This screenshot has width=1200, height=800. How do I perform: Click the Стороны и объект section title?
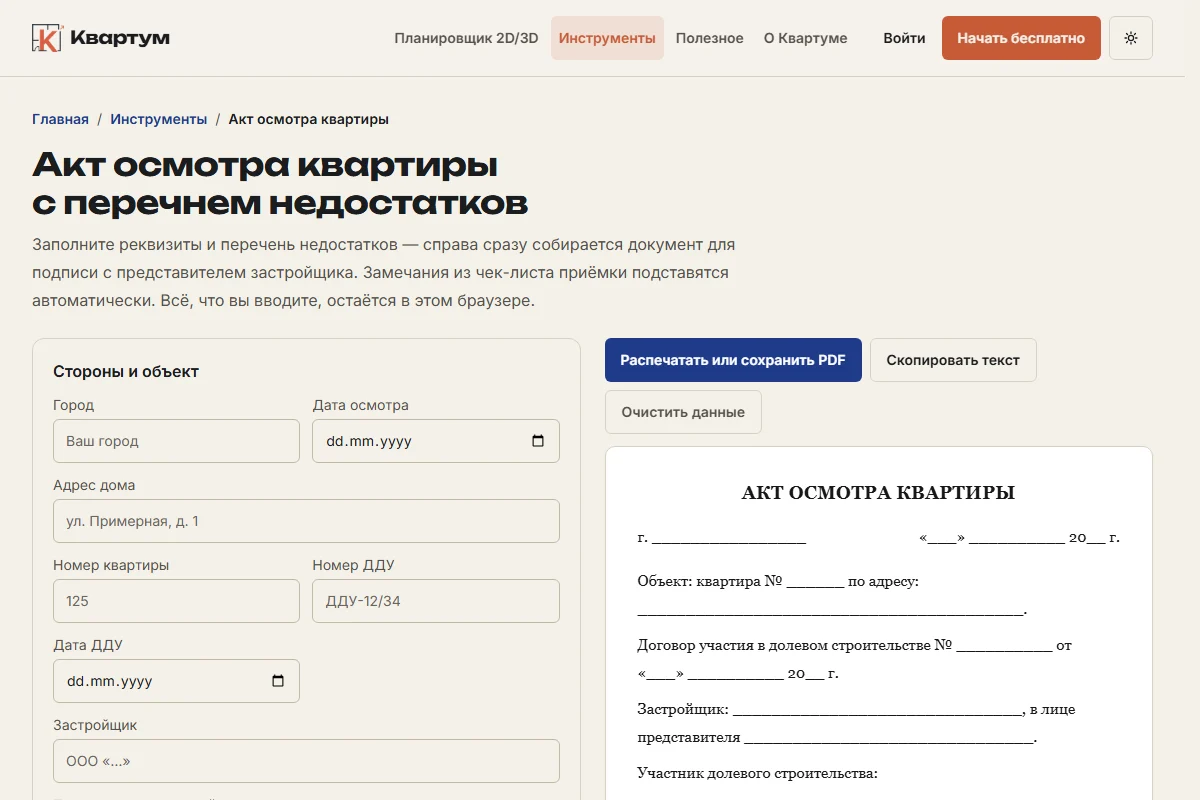(x=126, y=371)
